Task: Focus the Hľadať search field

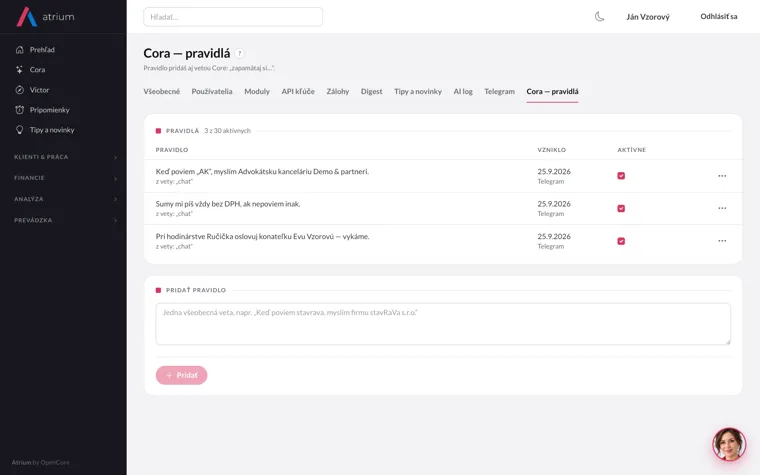Action: [x=233, y=17]
